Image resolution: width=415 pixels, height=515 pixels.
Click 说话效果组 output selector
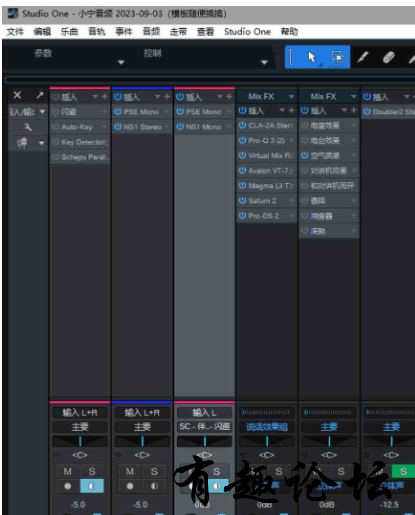pyautogui.click(x=267, y=427)
